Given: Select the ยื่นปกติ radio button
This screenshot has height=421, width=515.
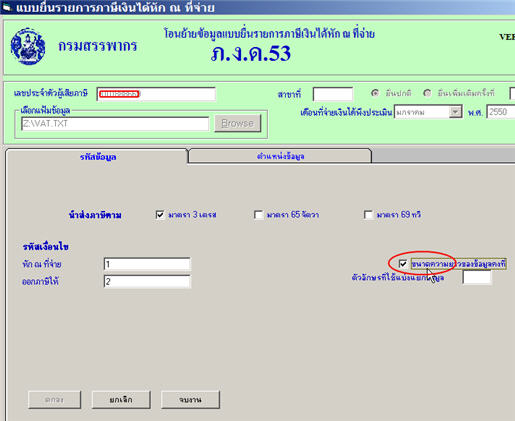Looking at the screenshot, I should pyautogui.click(x=375, y=93).
